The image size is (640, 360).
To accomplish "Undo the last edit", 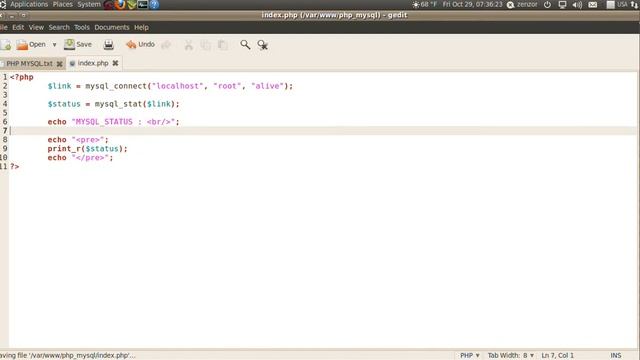I will pos(140,44).
